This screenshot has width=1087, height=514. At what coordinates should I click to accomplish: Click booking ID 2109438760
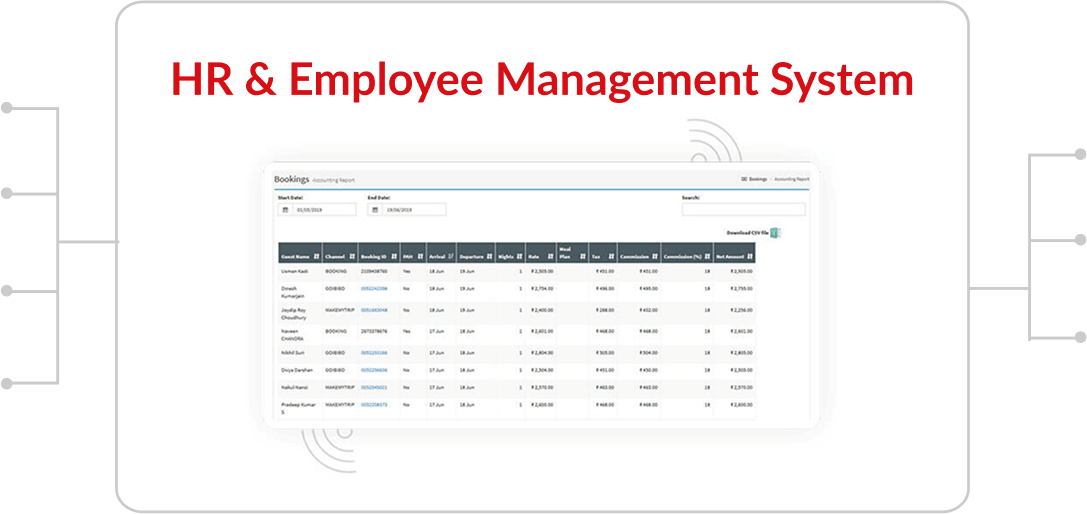pos(374,271)
